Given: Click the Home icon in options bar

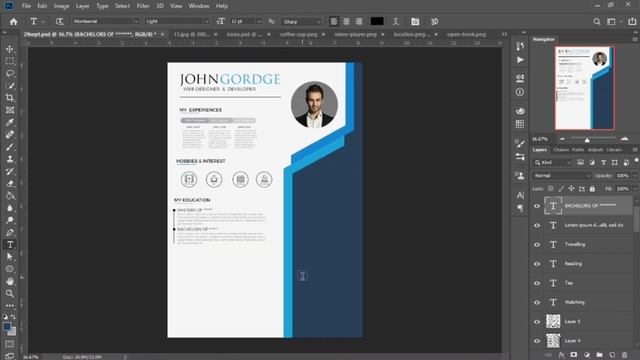Looking at the screenshot, I should (13, 22).
